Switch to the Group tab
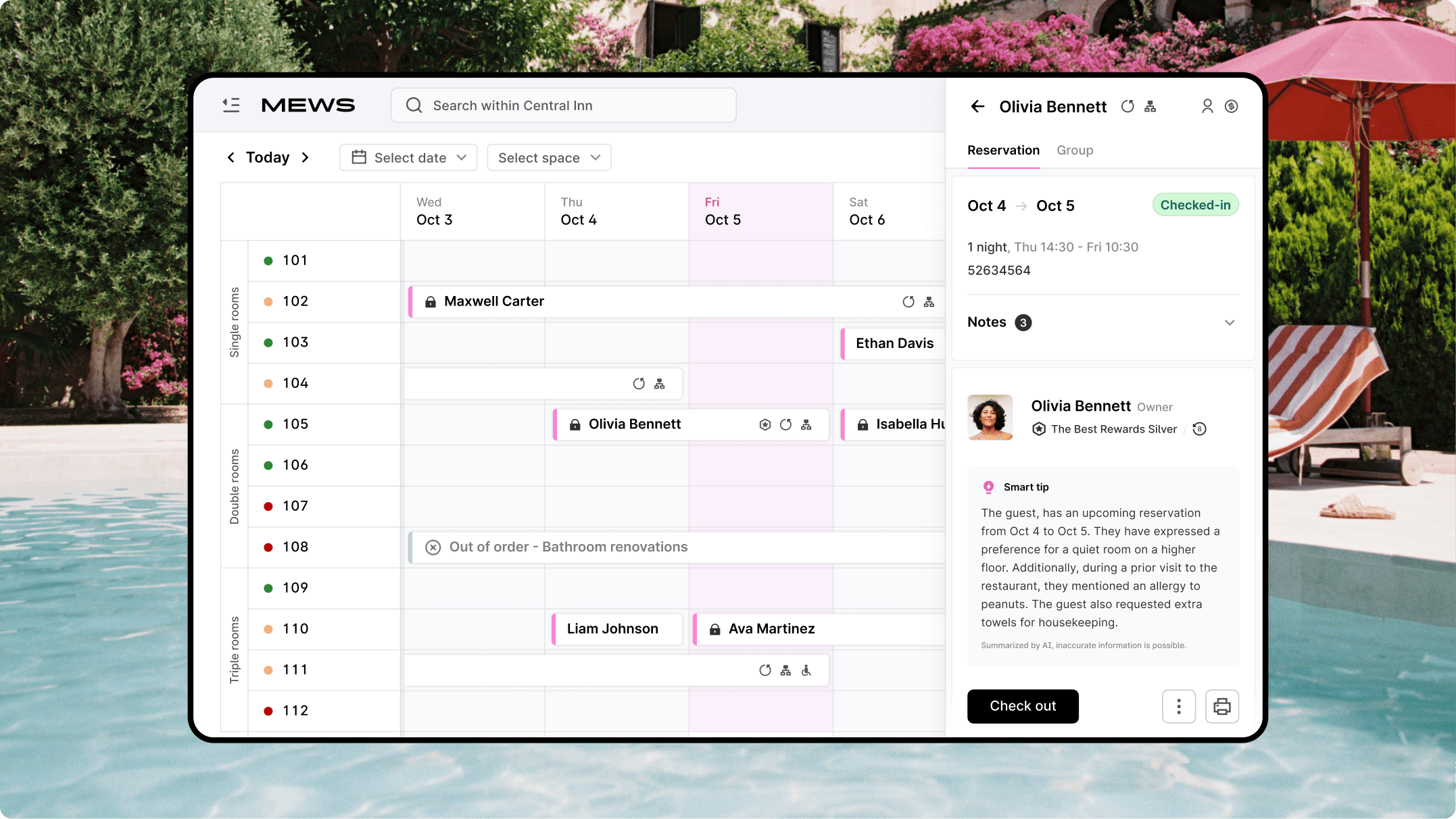The image size is (1456, 819). [1075, 150]
